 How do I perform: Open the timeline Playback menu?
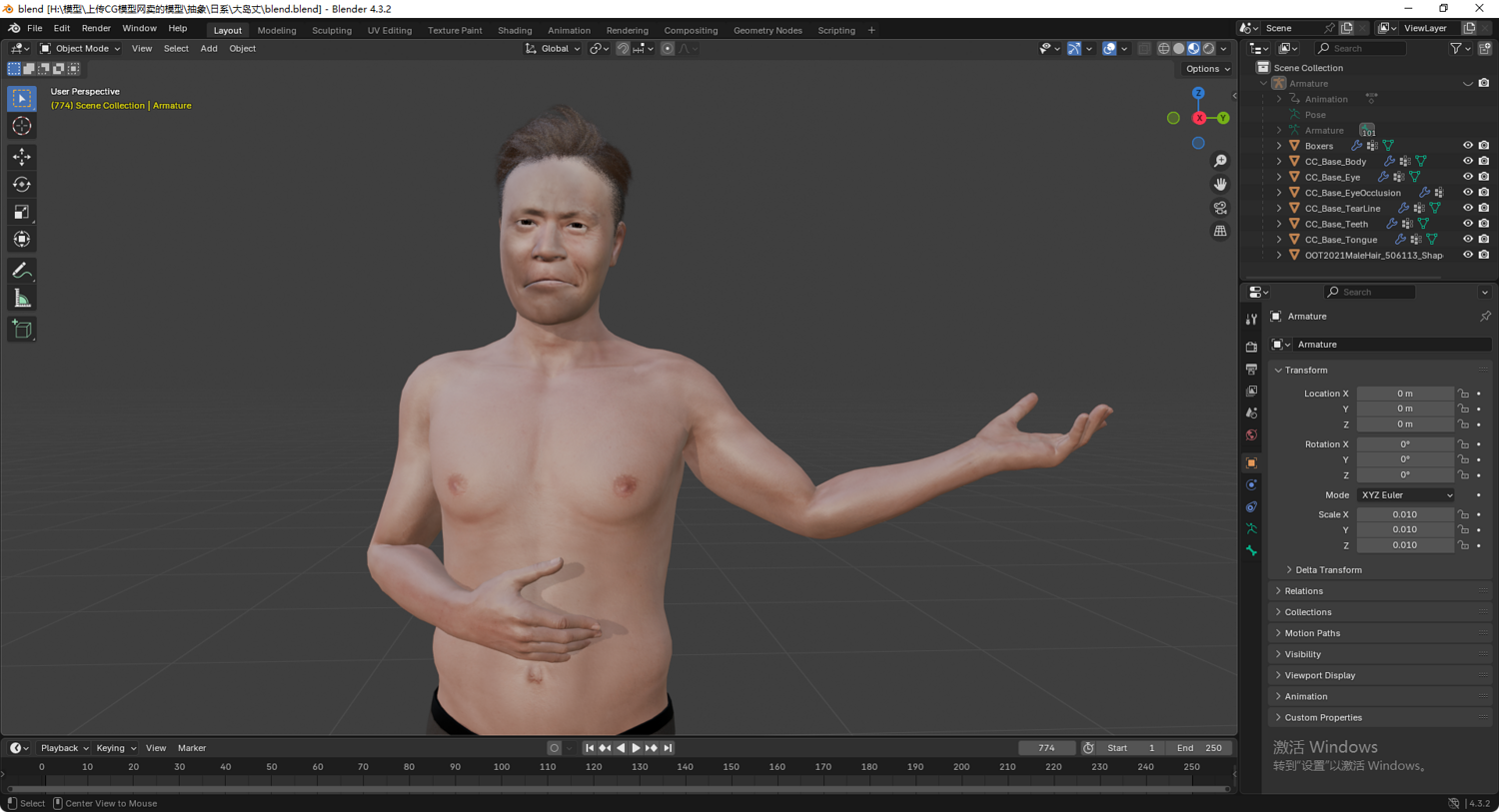(x=64, y=748)
